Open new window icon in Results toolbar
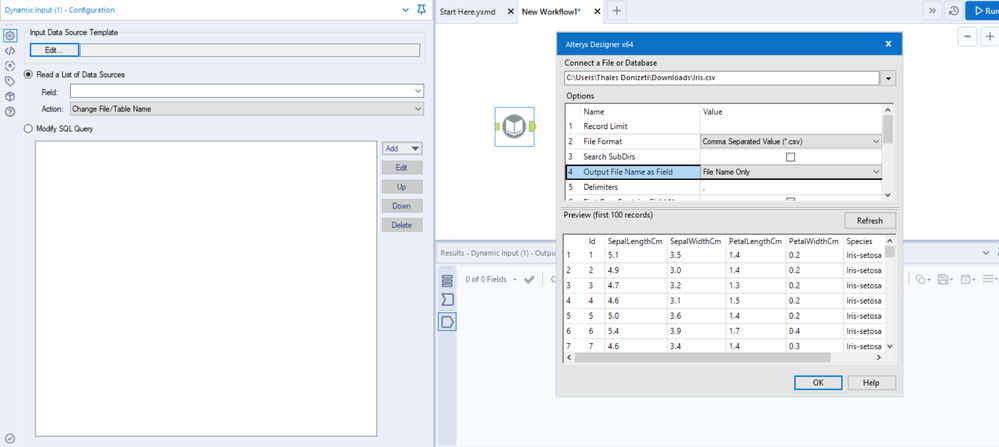 pos(968,280)
